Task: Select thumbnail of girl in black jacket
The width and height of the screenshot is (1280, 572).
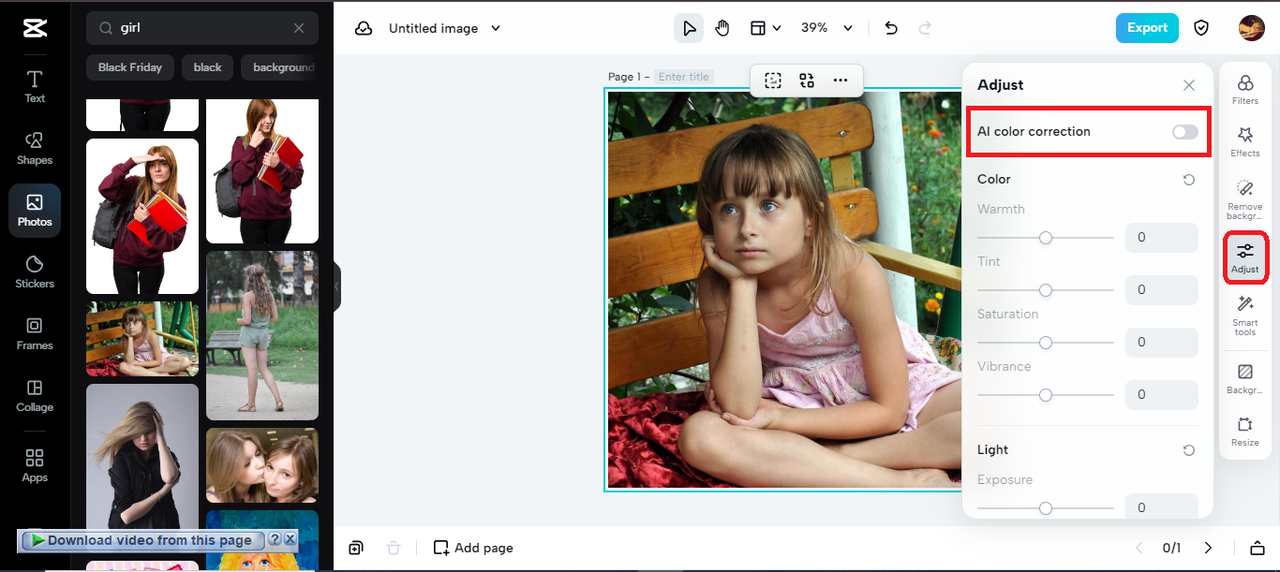Action: tap(142, 468)
